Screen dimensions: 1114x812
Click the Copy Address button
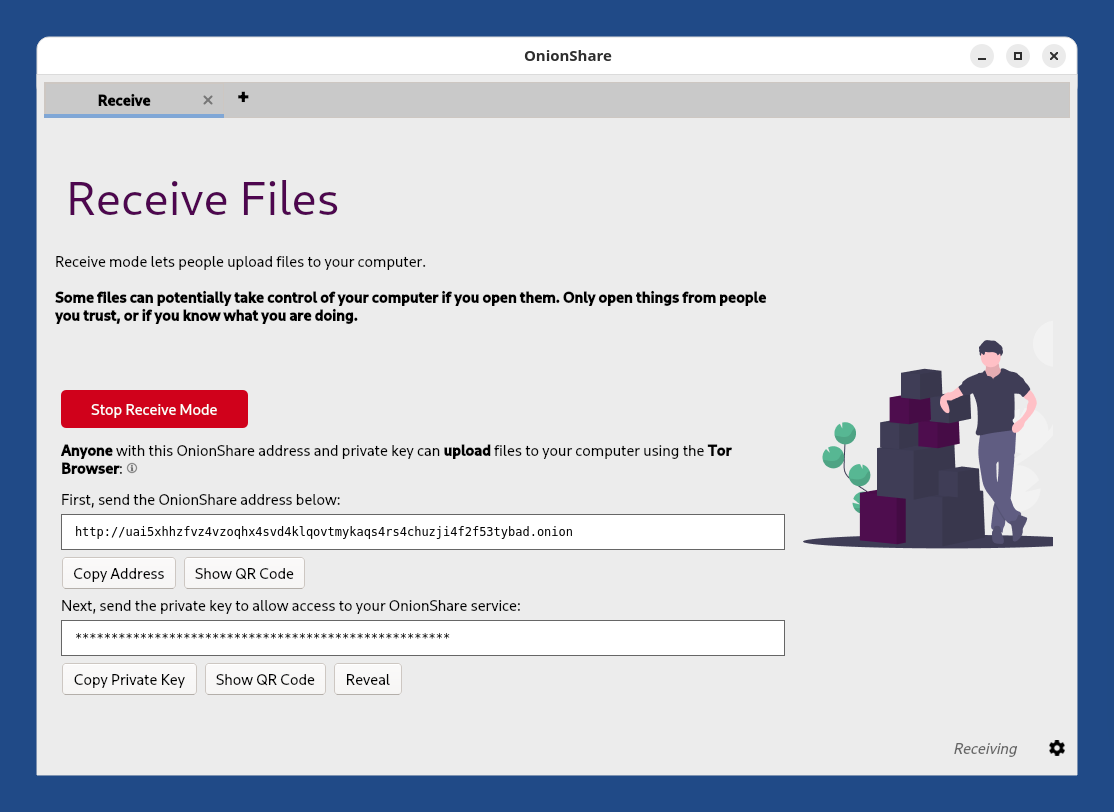click(119, 573)
